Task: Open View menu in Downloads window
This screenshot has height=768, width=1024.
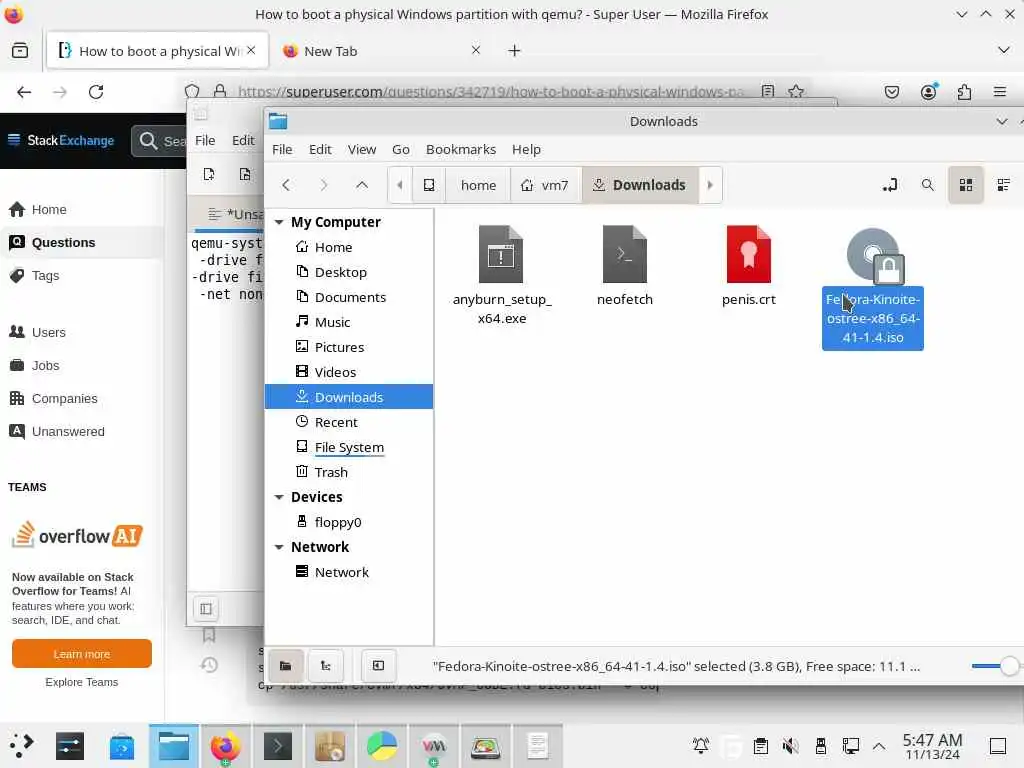Action: pos(362,150)
